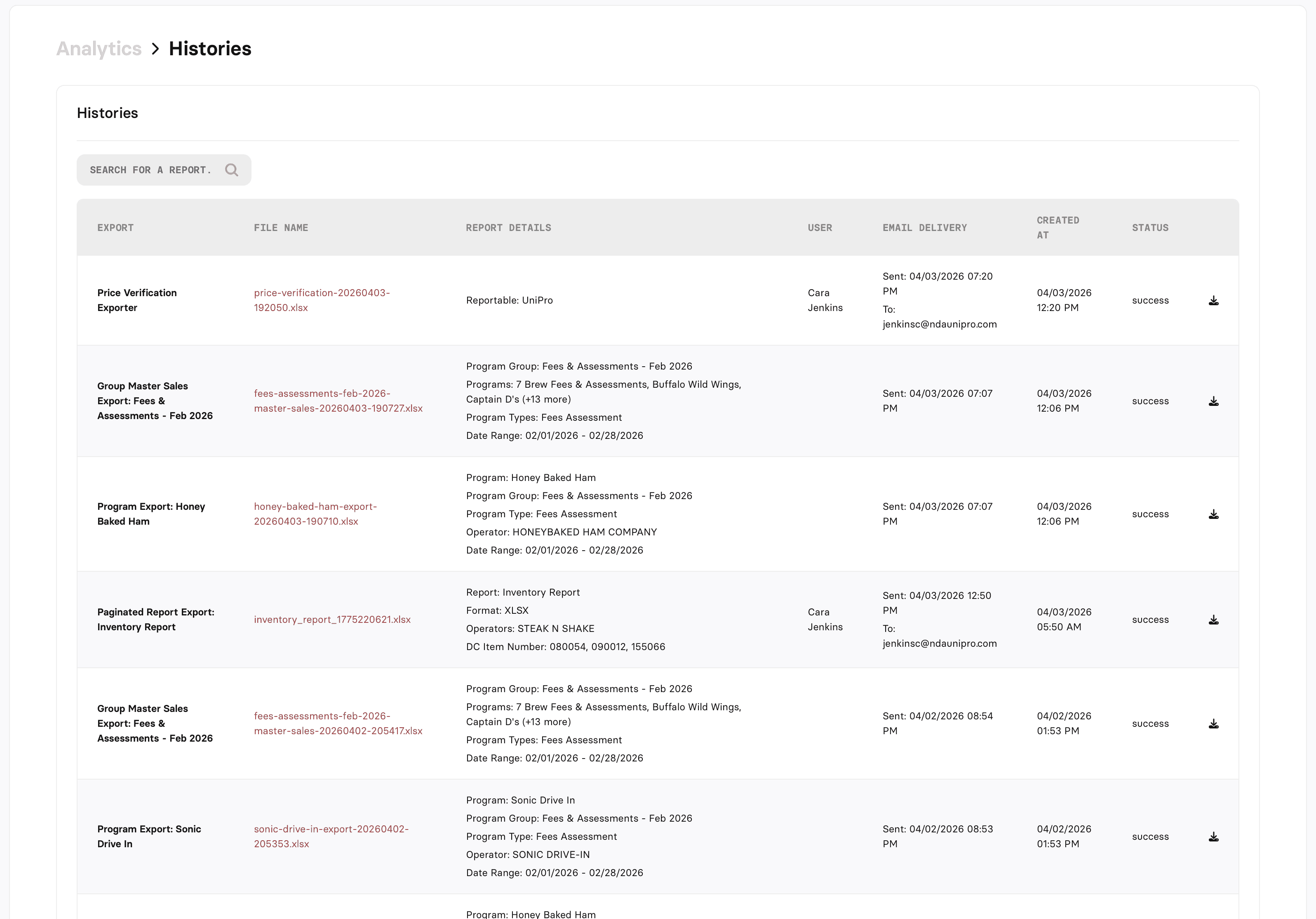This screenshot has width=1316, height=919.
Task: Download the 190727 fees-assessments master sales file
Action: pos(1213,401)
